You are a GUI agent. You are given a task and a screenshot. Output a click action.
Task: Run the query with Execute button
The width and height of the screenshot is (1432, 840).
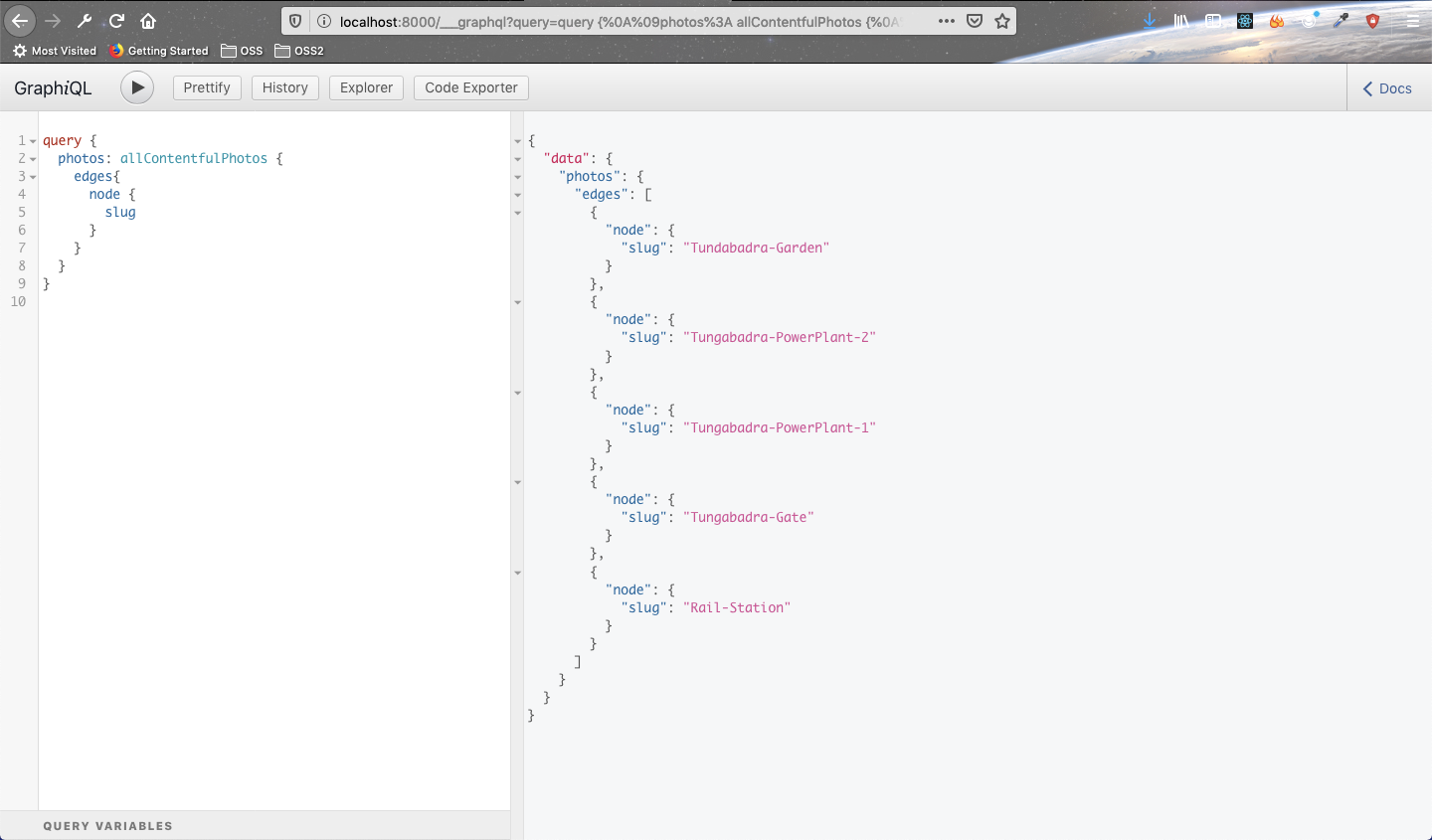point(137,87)
